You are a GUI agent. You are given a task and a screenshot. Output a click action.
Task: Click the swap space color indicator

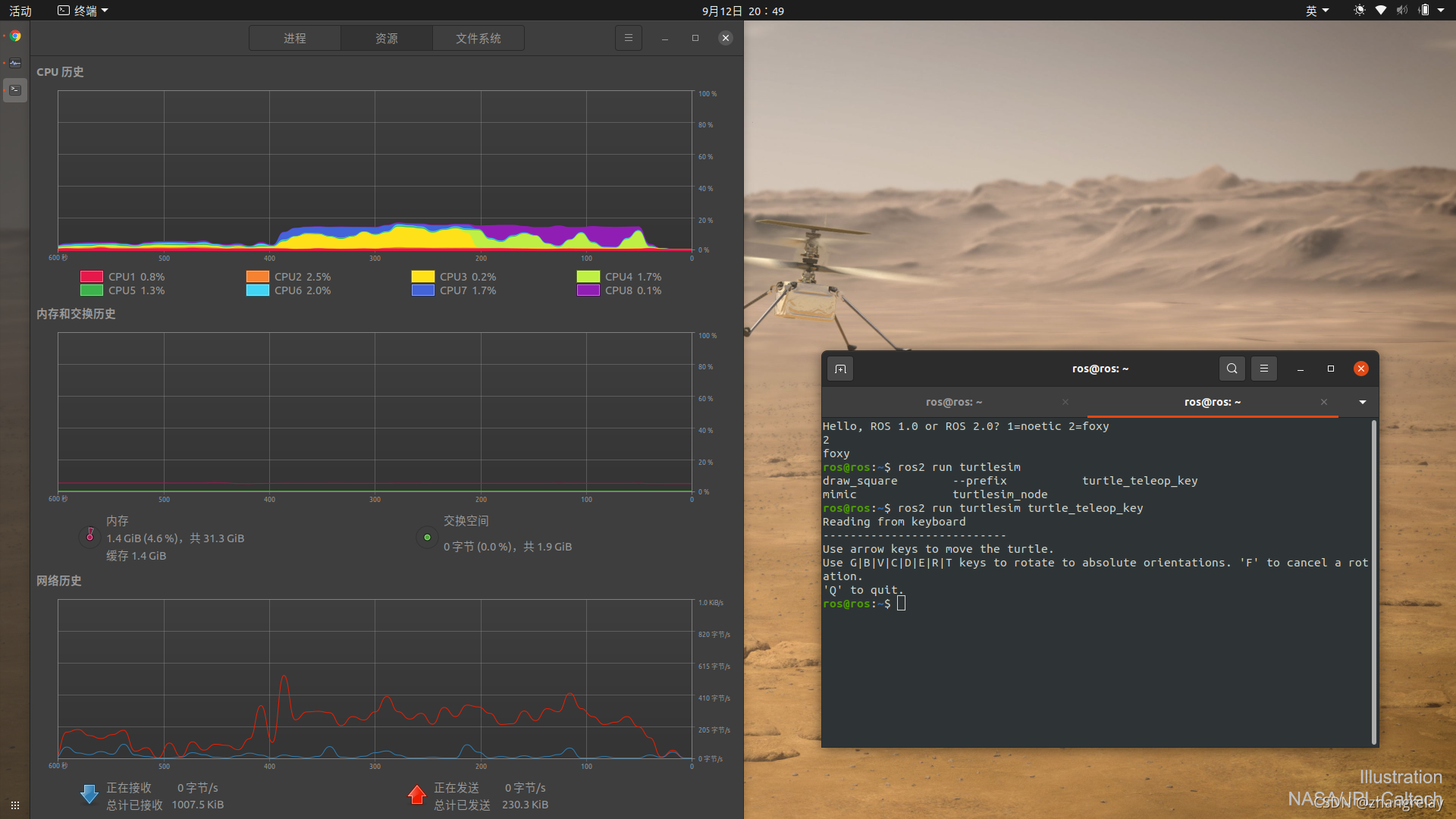coord(427,537)
